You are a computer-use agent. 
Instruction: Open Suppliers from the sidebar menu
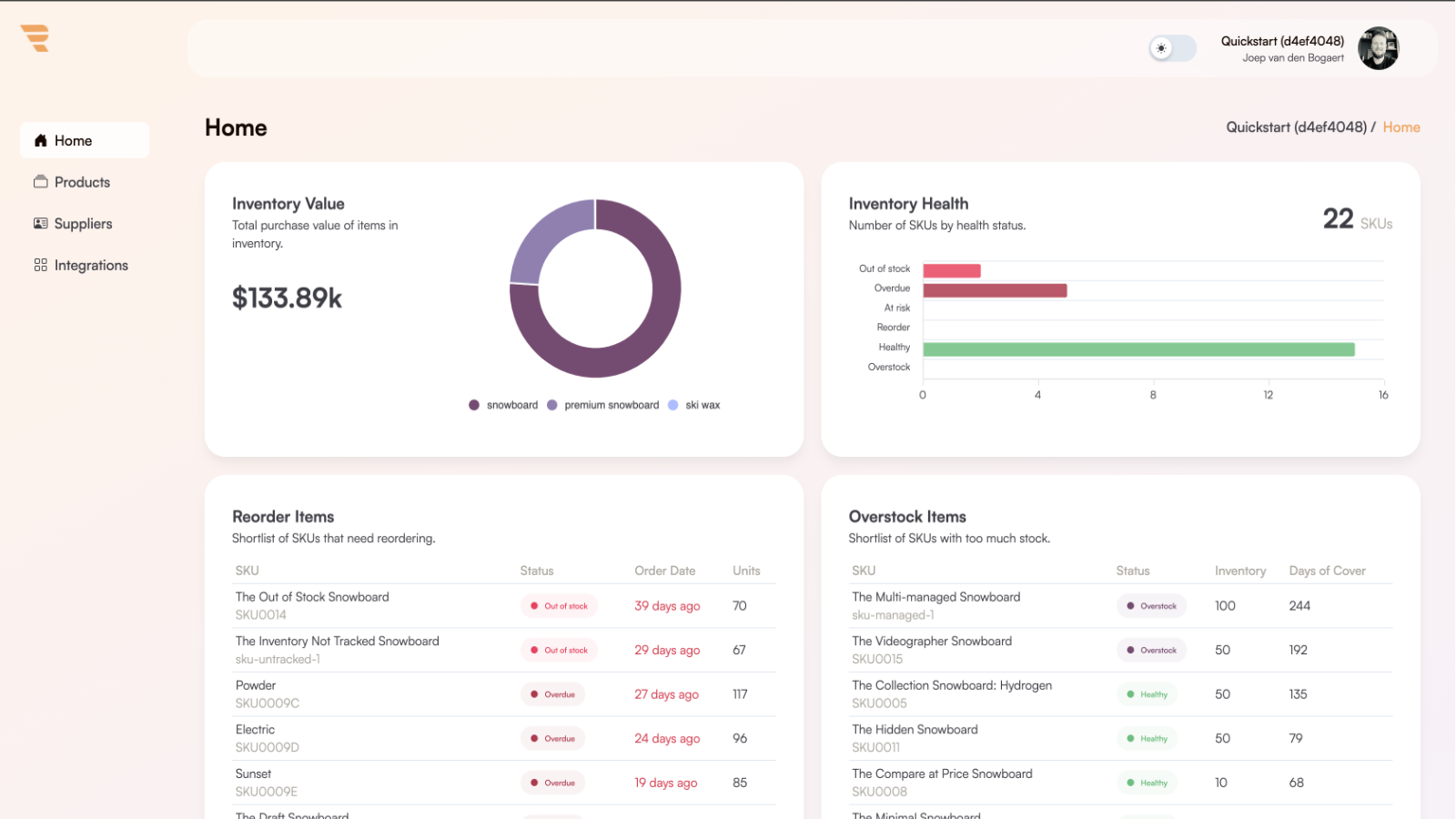83,223
